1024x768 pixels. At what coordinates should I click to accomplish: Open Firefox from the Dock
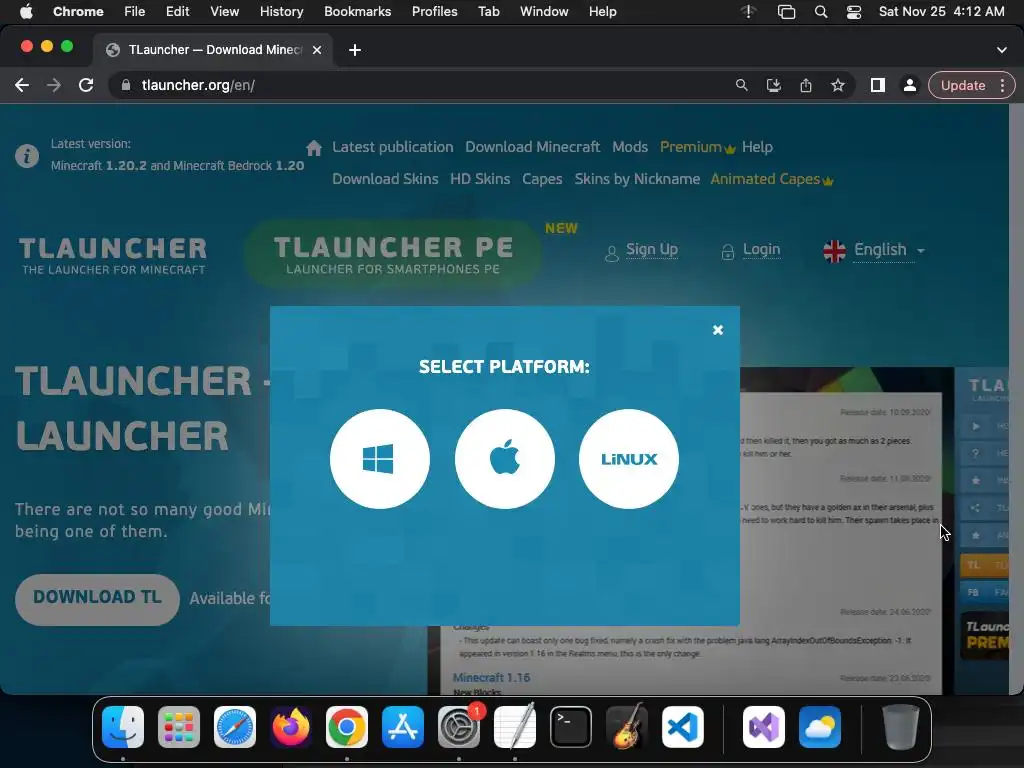coord(291,728)
